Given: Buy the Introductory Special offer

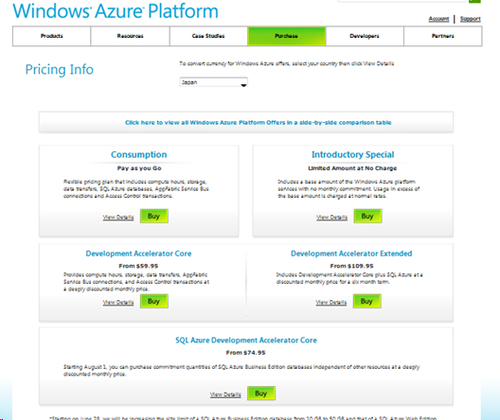Looking at the screenshot, I should [x=368, y=216].
